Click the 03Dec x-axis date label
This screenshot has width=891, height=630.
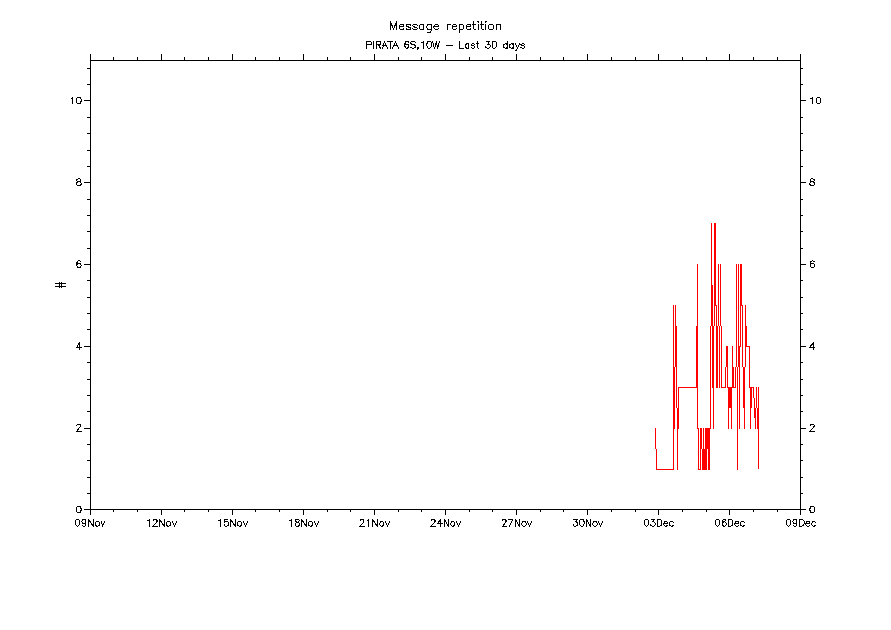(658, 523)
